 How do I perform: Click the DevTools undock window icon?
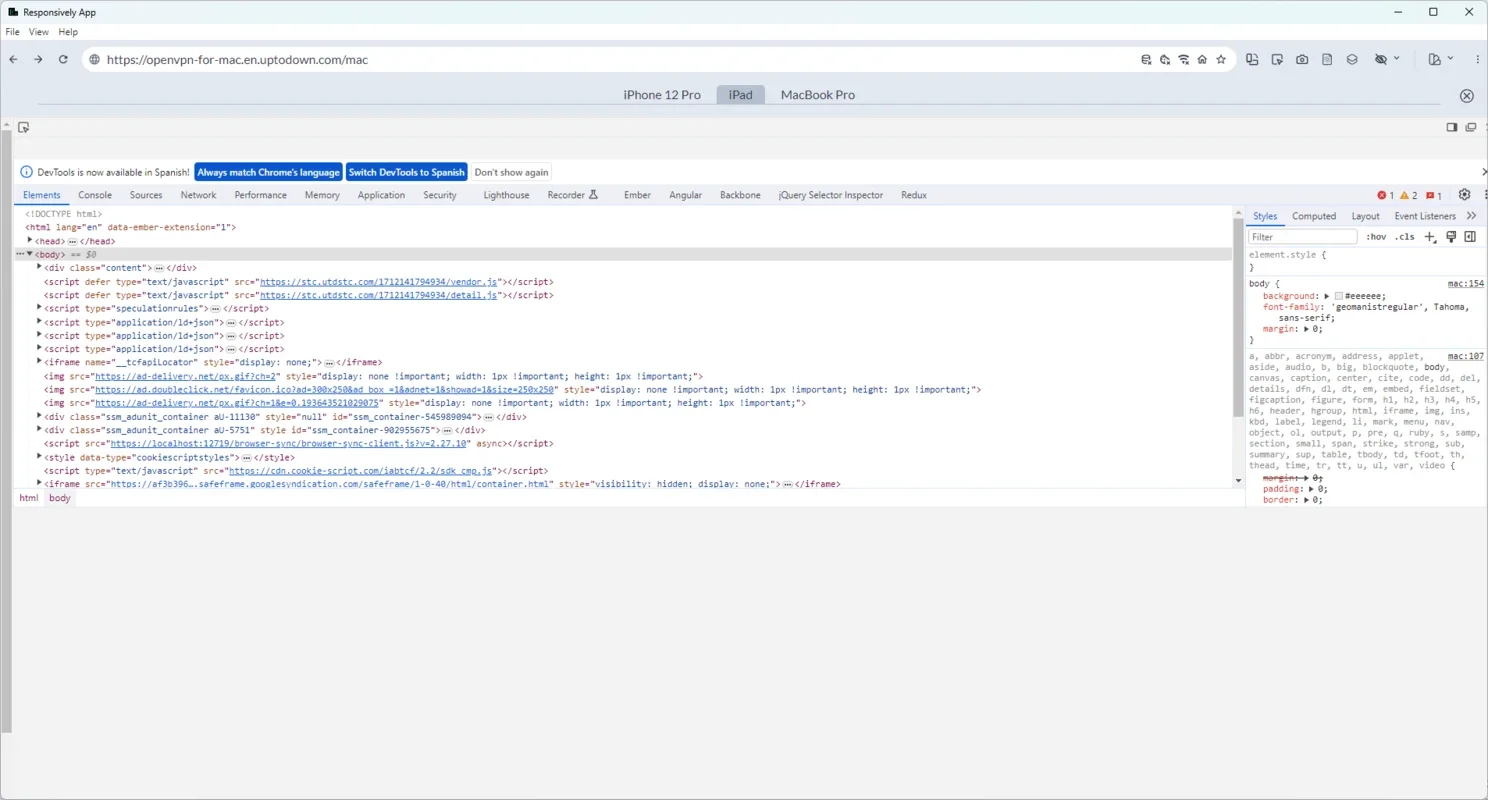(1471, 127)
